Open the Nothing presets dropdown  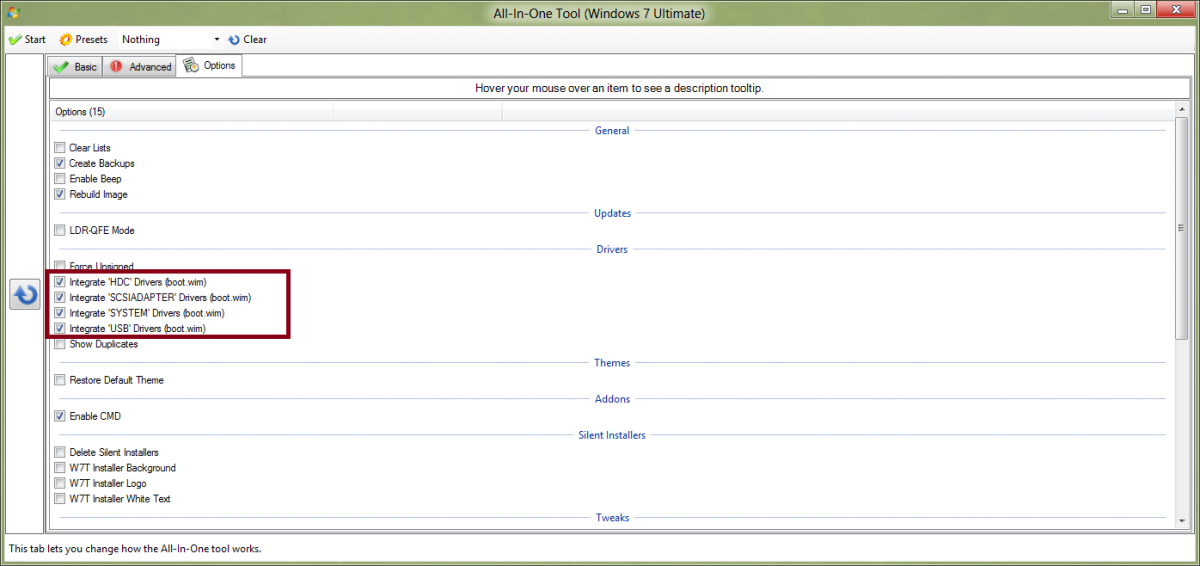pos(170,39)
